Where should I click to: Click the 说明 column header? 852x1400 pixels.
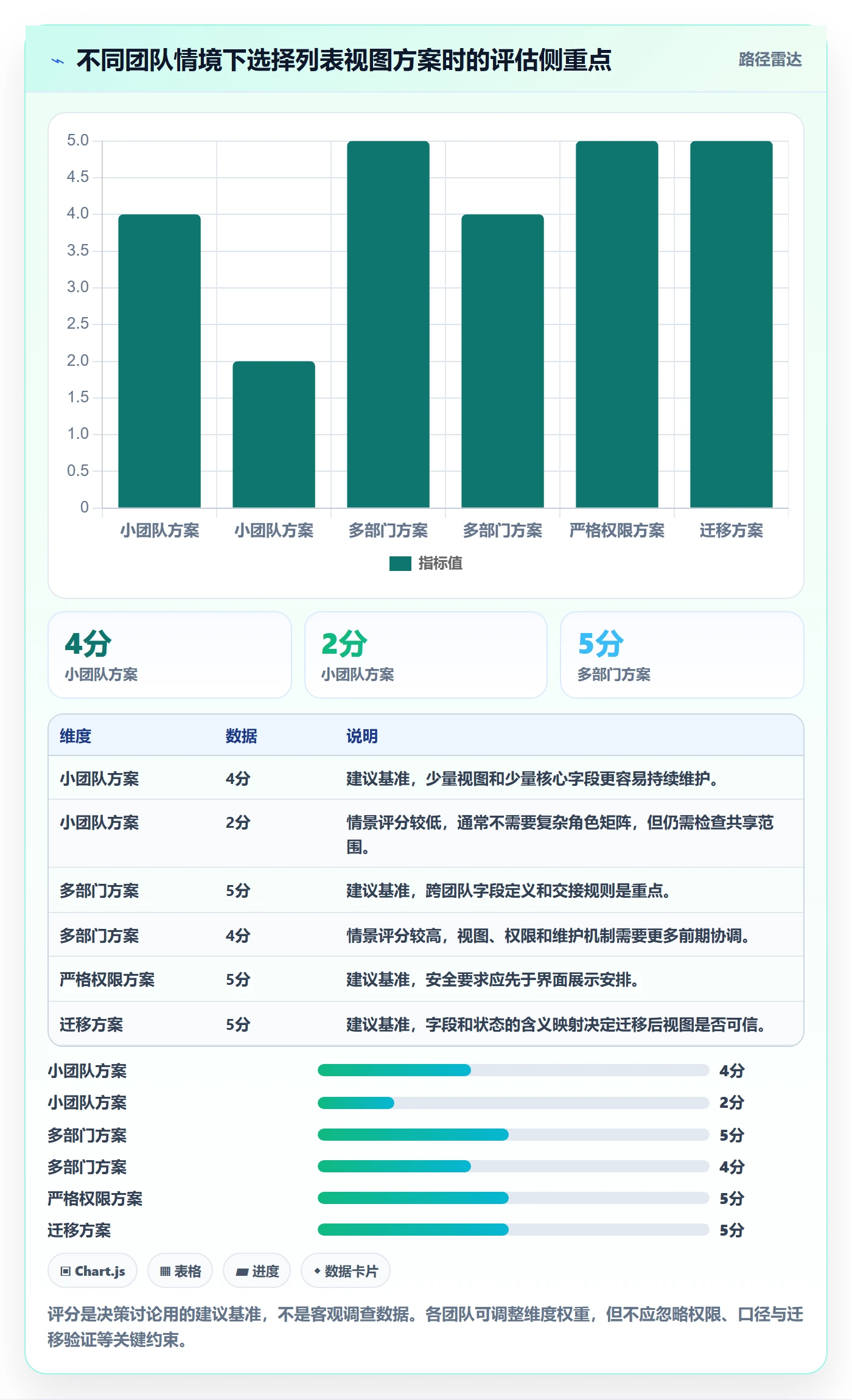click(x=362, y=737)
